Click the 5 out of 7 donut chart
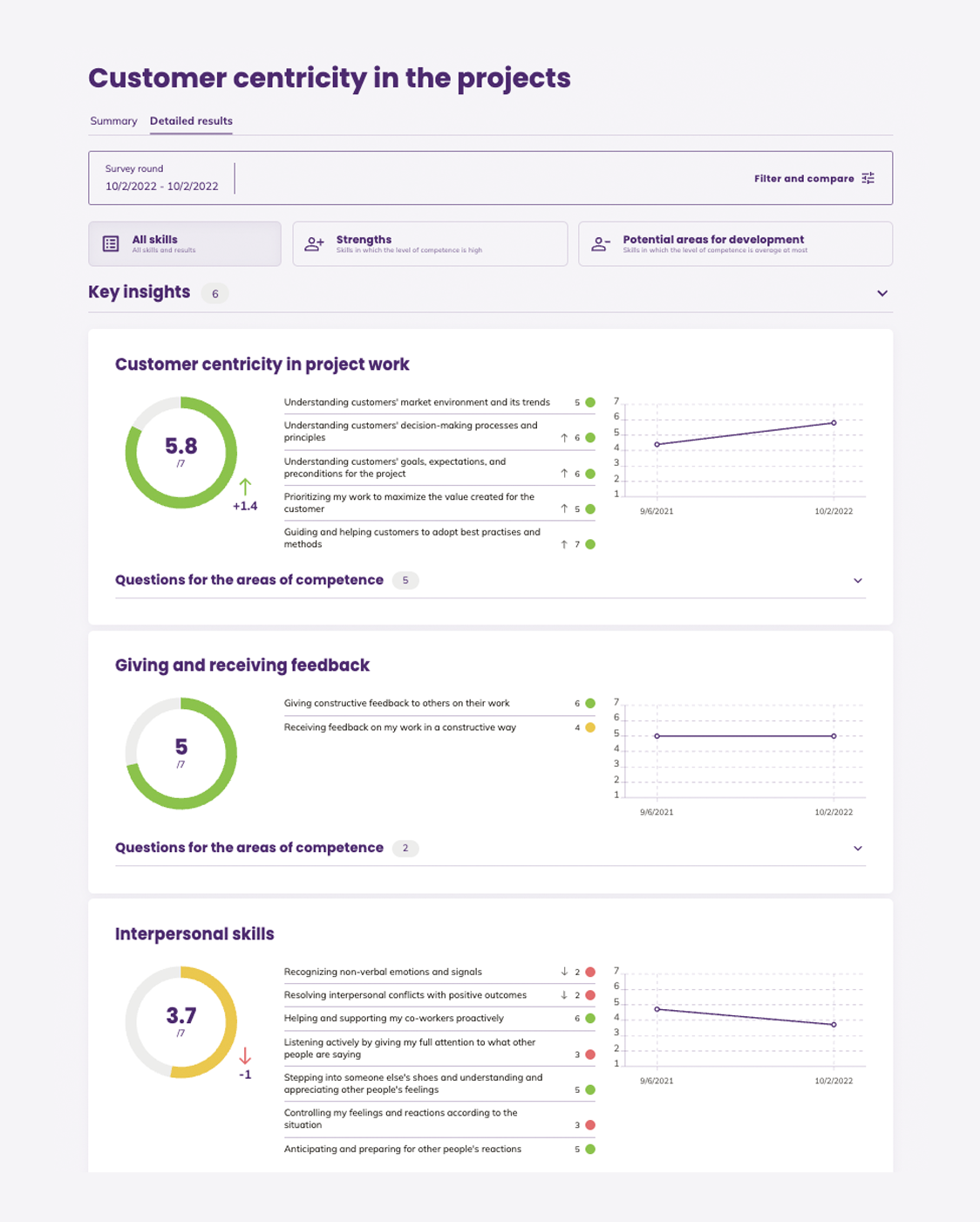980x1222 pixels. [181, 754]
